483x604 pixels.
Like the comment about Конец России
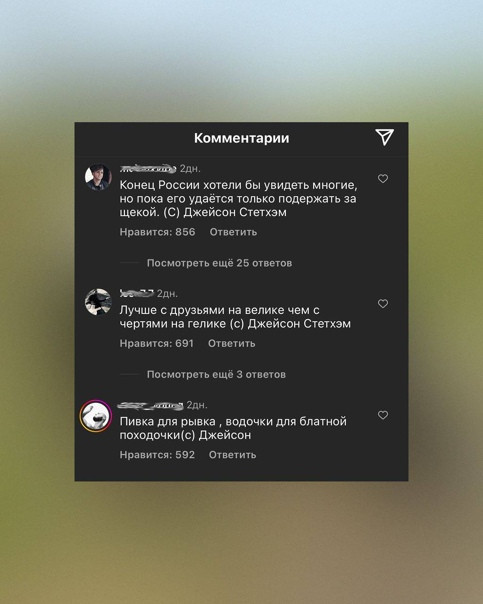point(382,179)
